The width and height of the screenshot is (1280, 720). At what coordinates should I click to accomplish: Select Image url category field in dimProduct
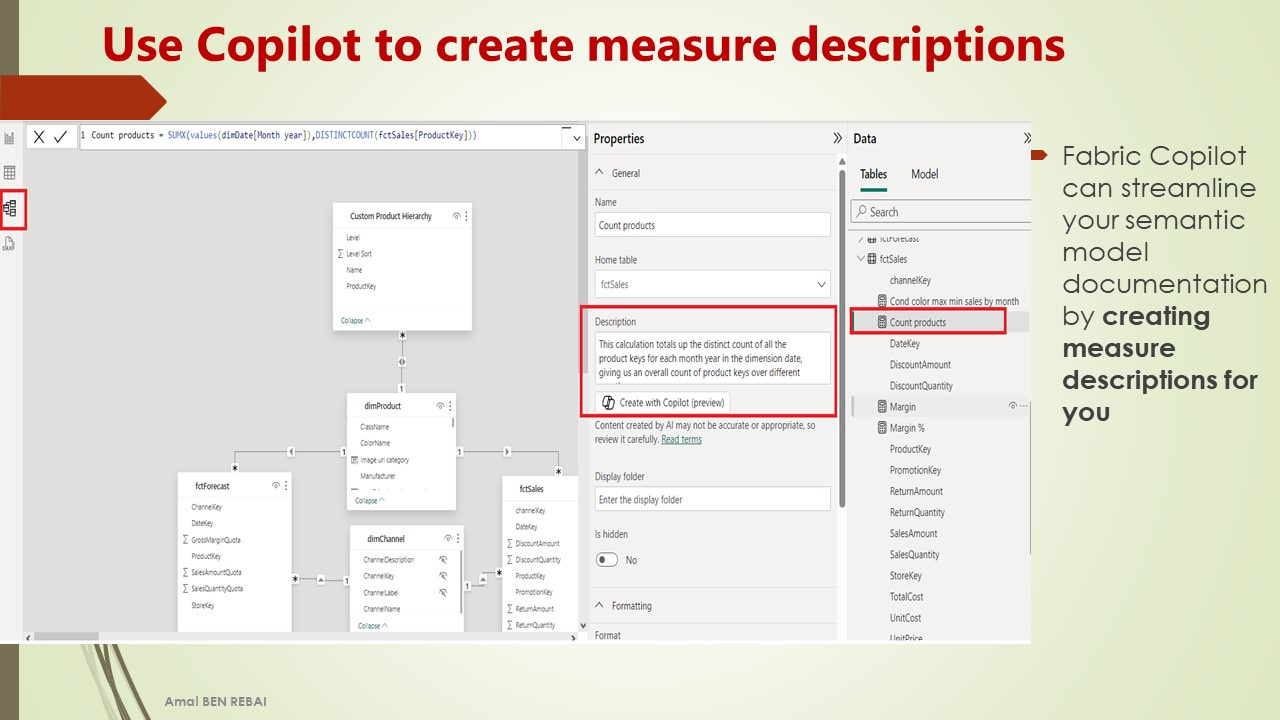(x=384, y=460)
